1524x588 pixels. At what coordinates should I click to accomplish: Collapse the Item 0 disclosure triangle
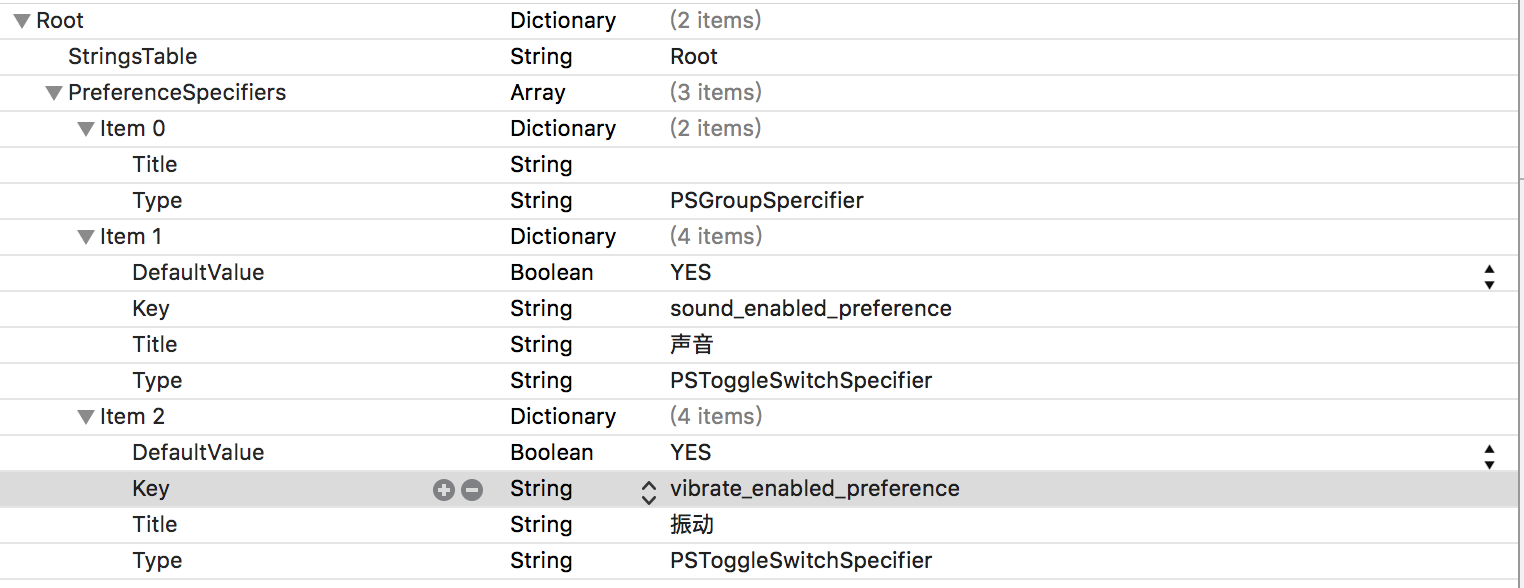point(86,129)
